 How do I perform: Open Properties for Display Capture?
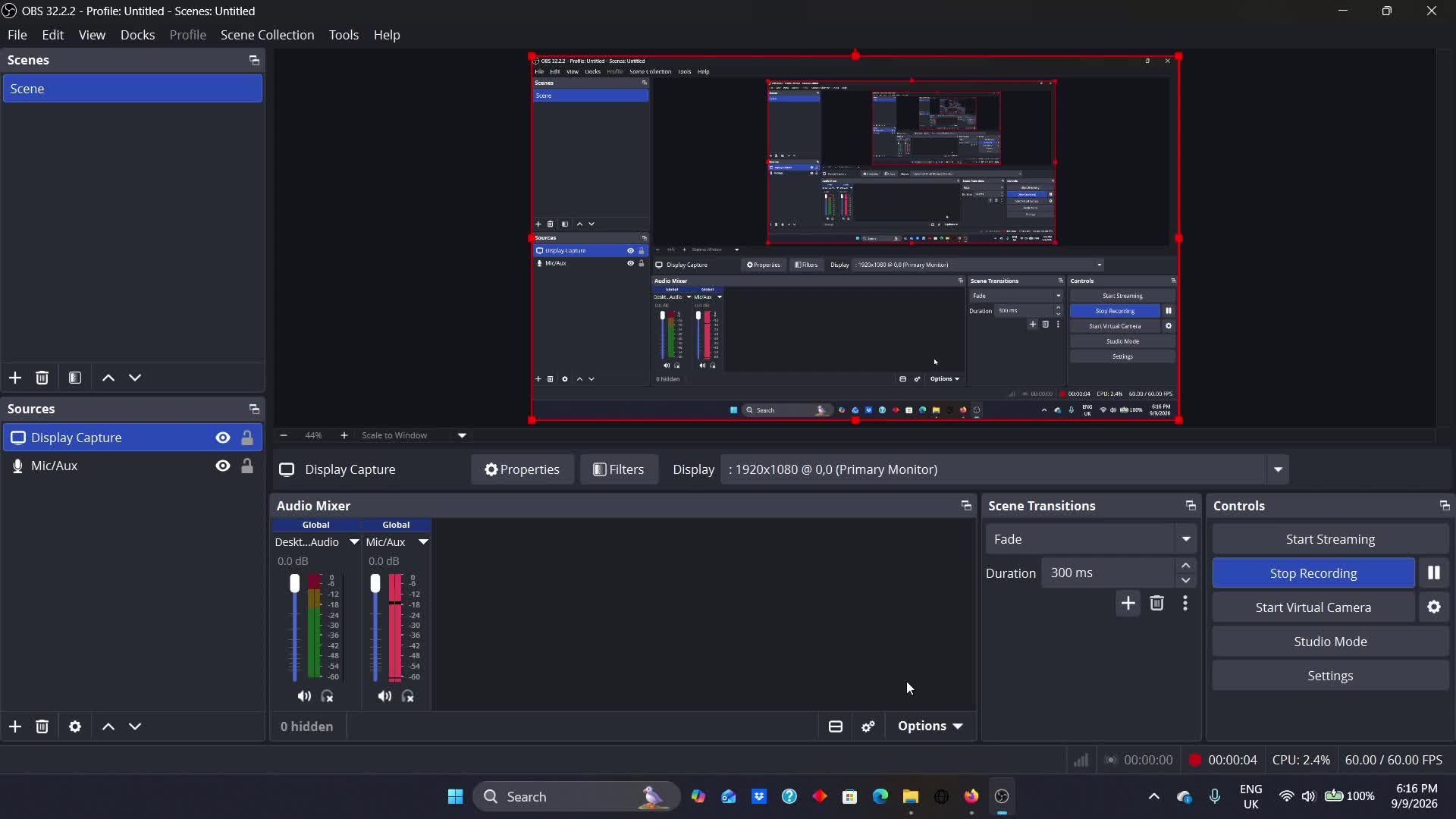[x=522, y=469]
